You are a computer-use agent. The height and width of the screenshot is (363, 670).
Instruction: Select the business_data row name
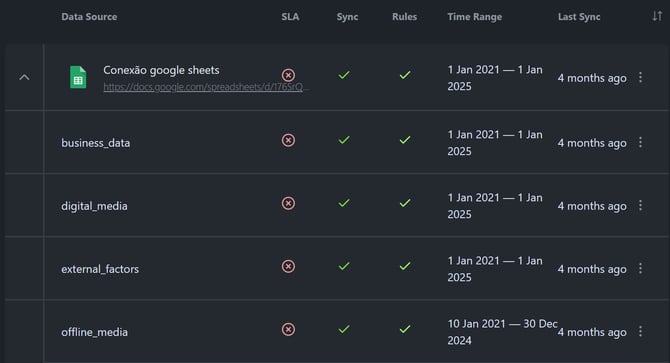pos(95,143)
